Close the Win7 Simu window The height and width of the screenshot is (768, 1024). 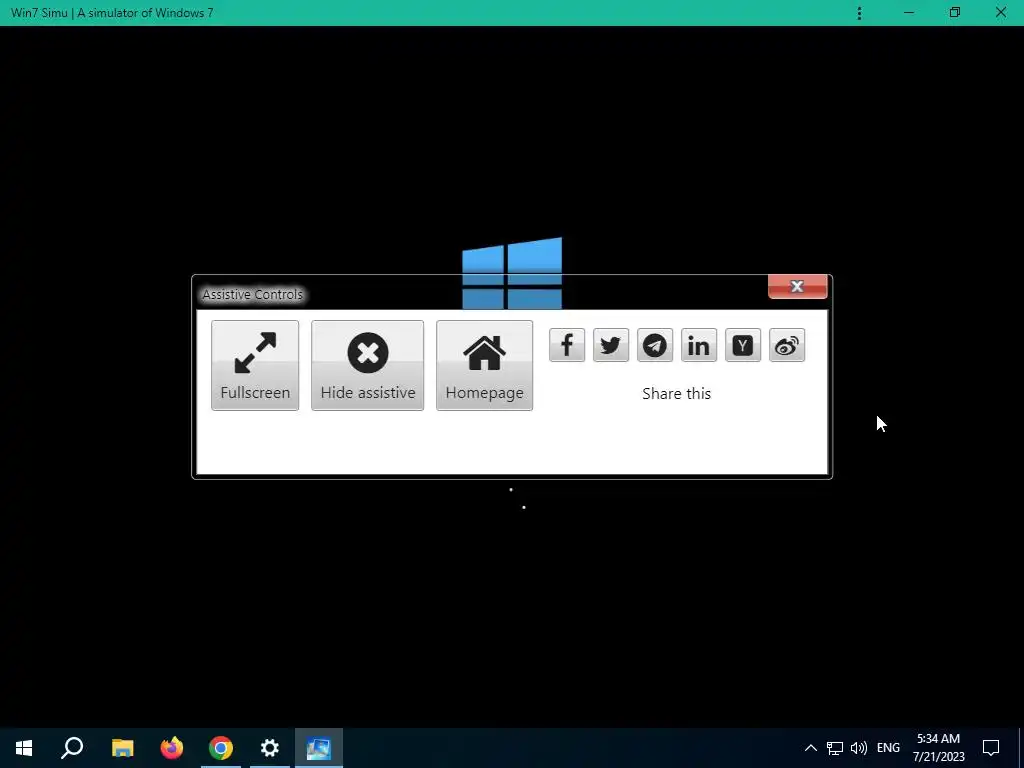tap(1000, 13)
